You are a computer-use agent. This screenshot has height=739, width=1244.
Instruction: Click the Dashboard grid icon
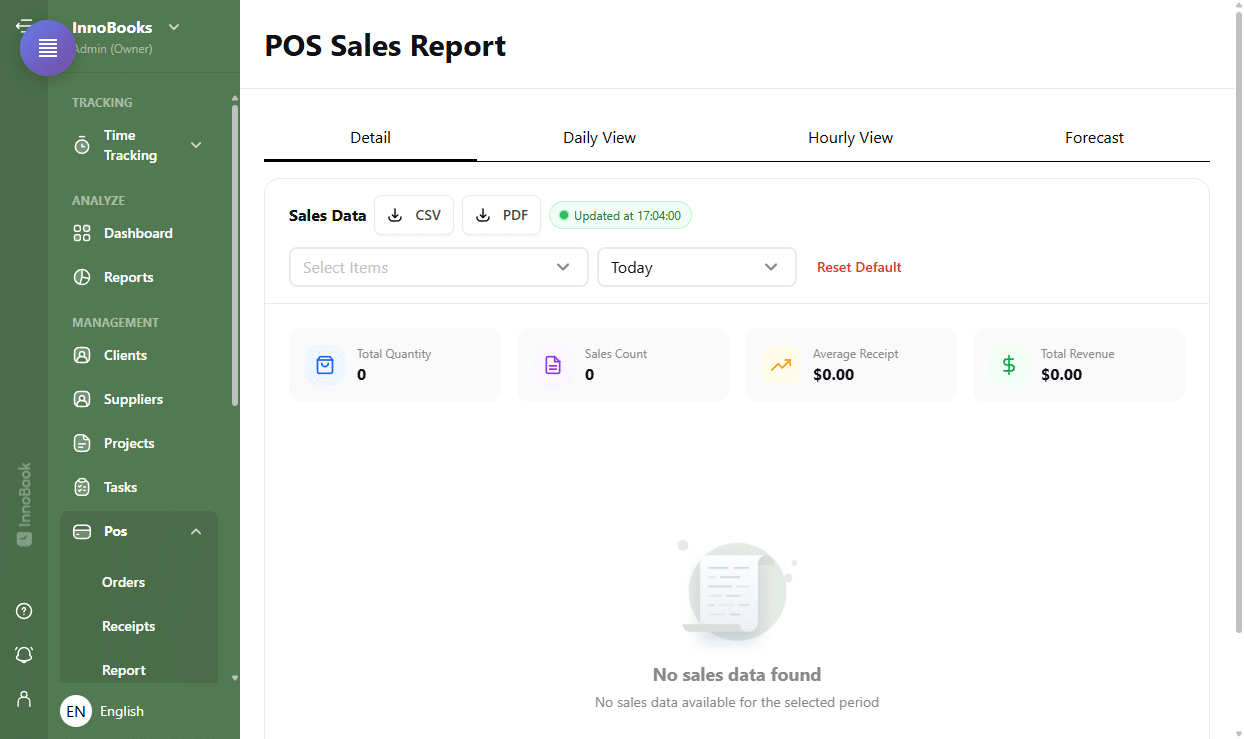pos(82,233)
